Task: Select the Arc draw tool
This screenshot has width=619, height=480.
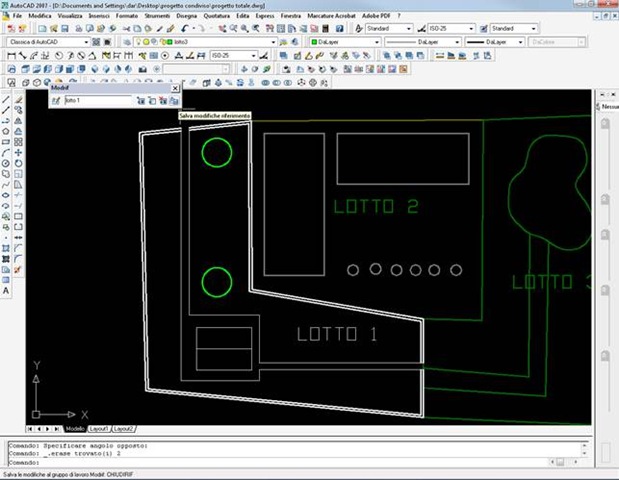Action: click(x=6, y=152)
